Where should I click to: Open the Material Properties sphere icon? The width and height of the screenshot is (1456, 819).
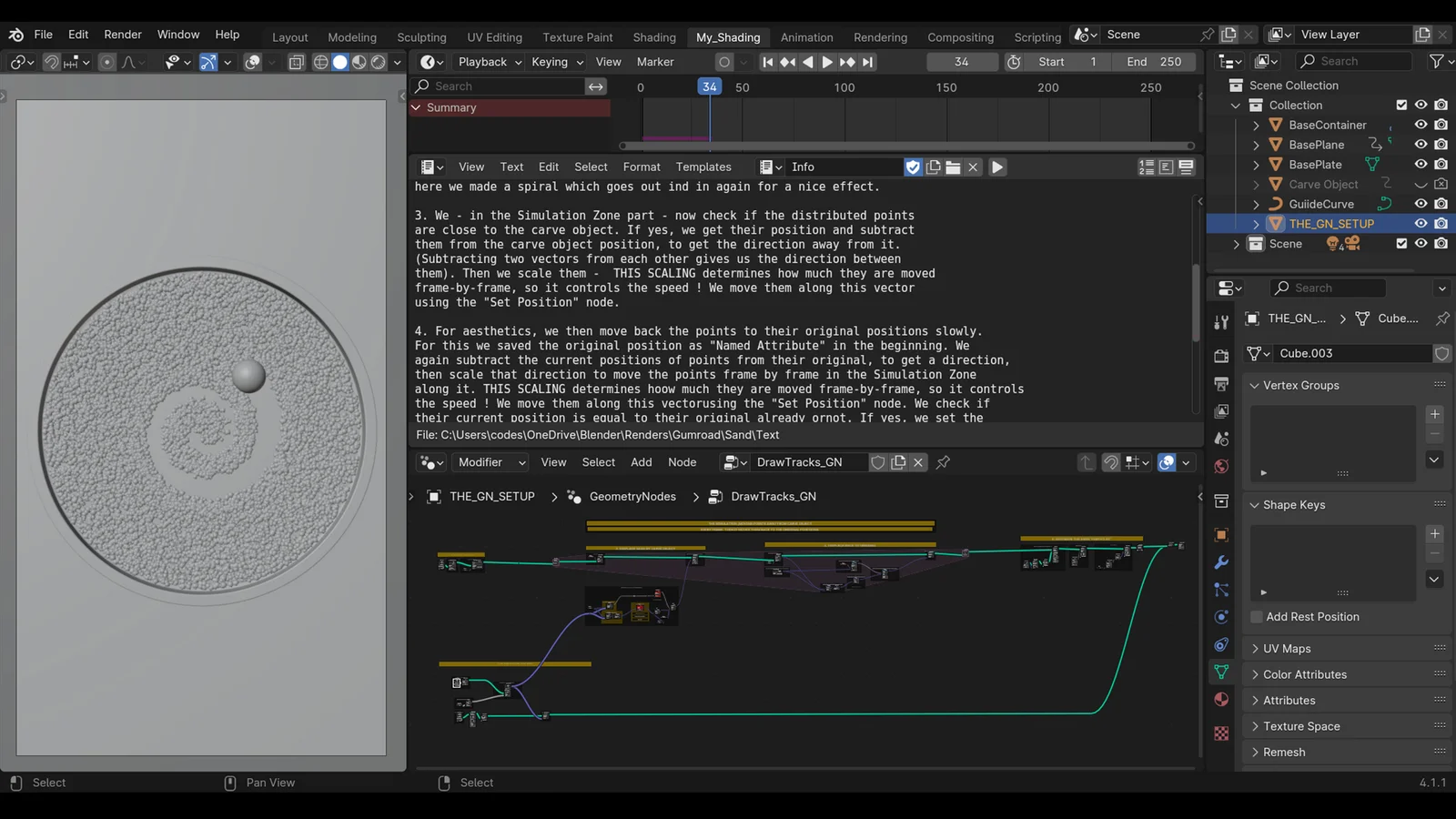1221,699
